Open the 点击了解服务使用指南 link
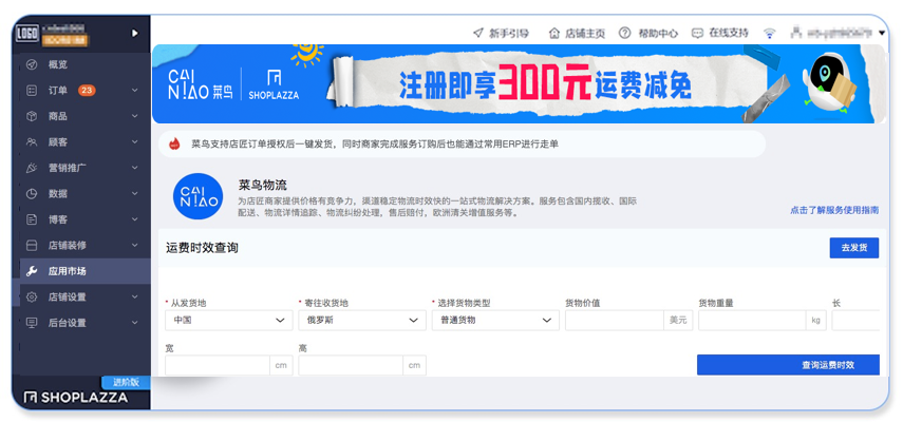The image size is (904, 422). (x=834, y=210)
